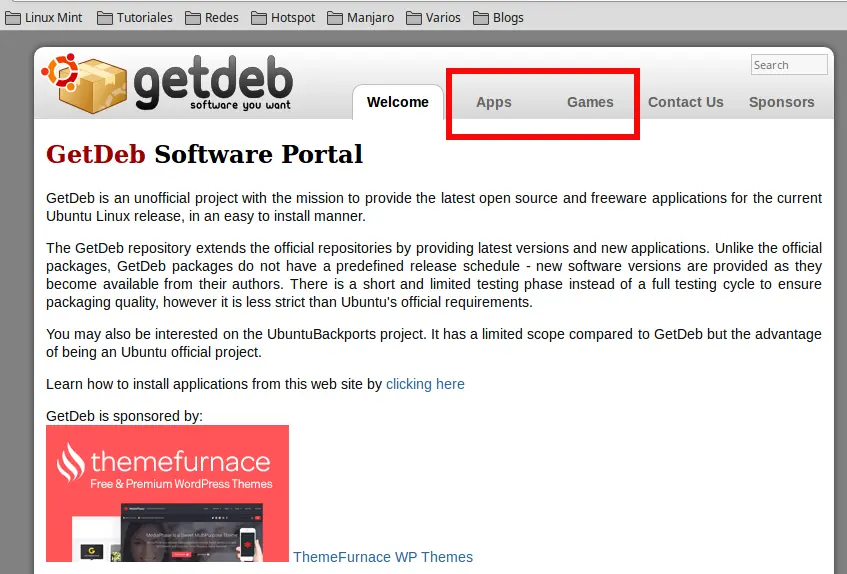Screen dimensions: 847x574
Task: Open the Sponsors tab
Action: pos(782,102)
